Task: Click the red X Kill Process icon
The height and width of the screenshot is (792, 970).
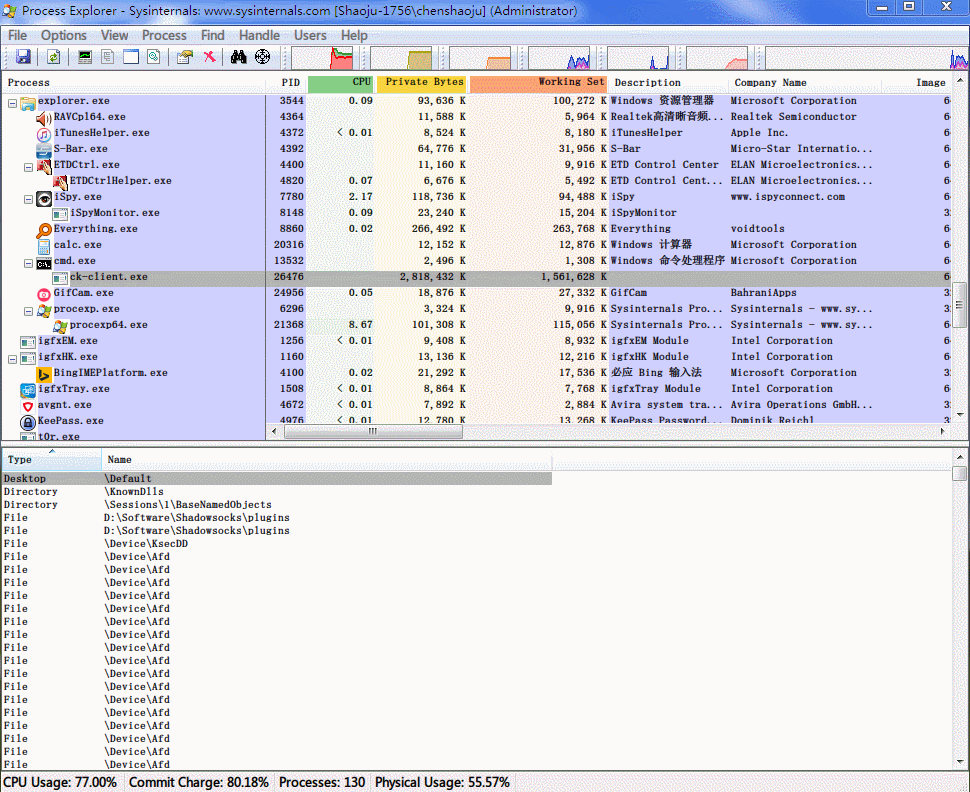Action: click(x=210, y=57)
